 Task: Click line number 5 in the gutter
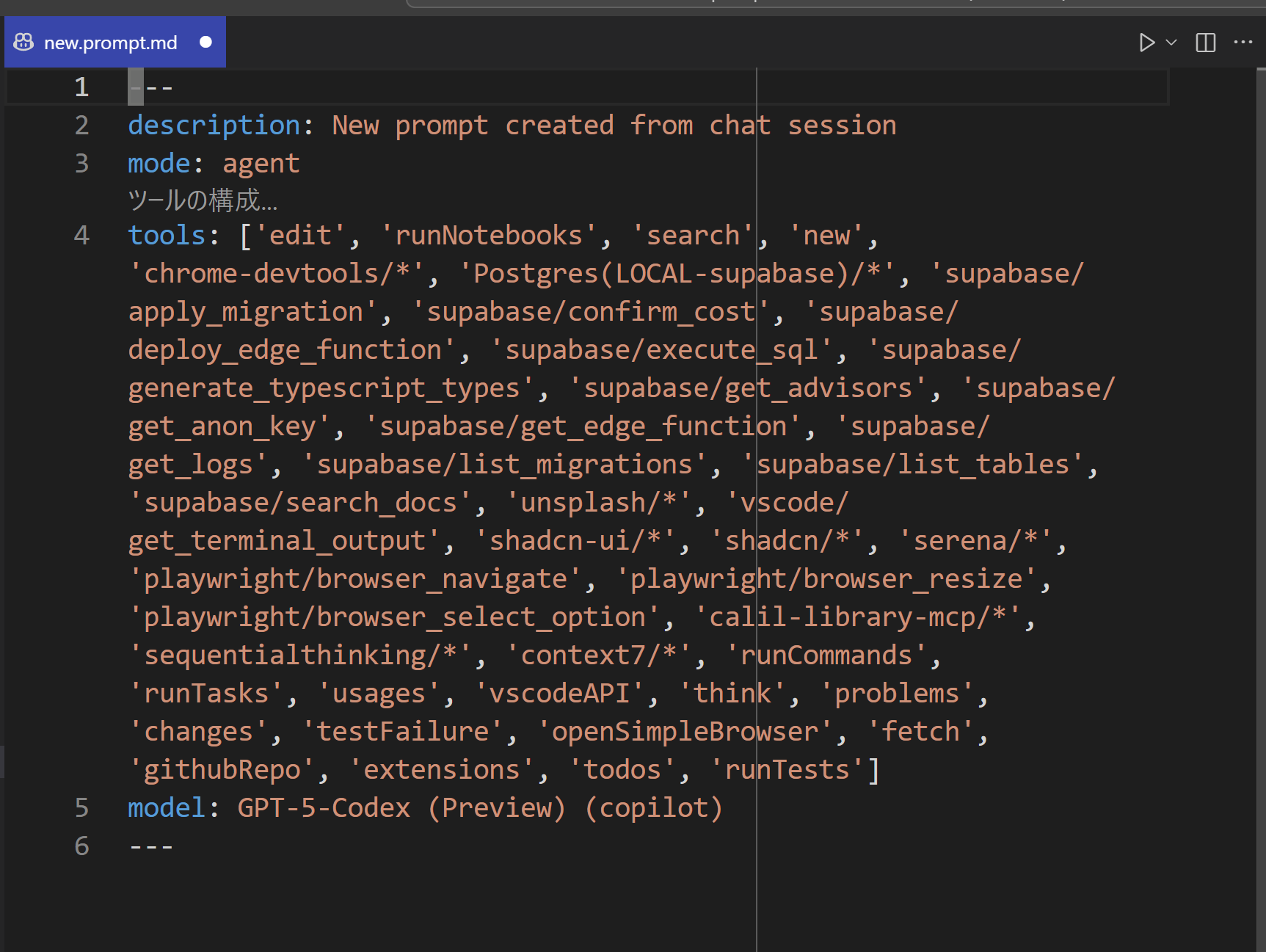point(81,808)
